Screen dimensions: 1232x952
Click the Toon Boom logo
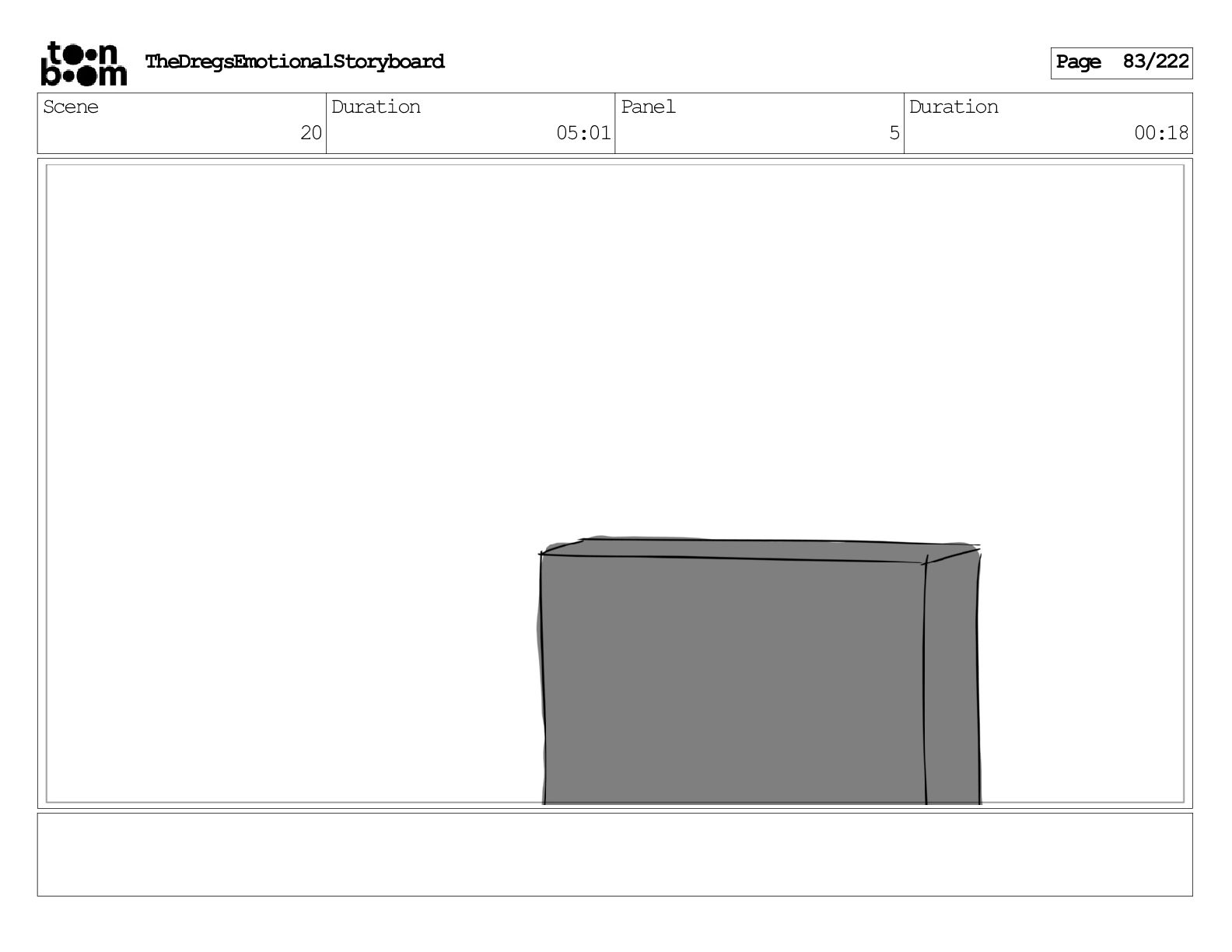coord(83,63)
